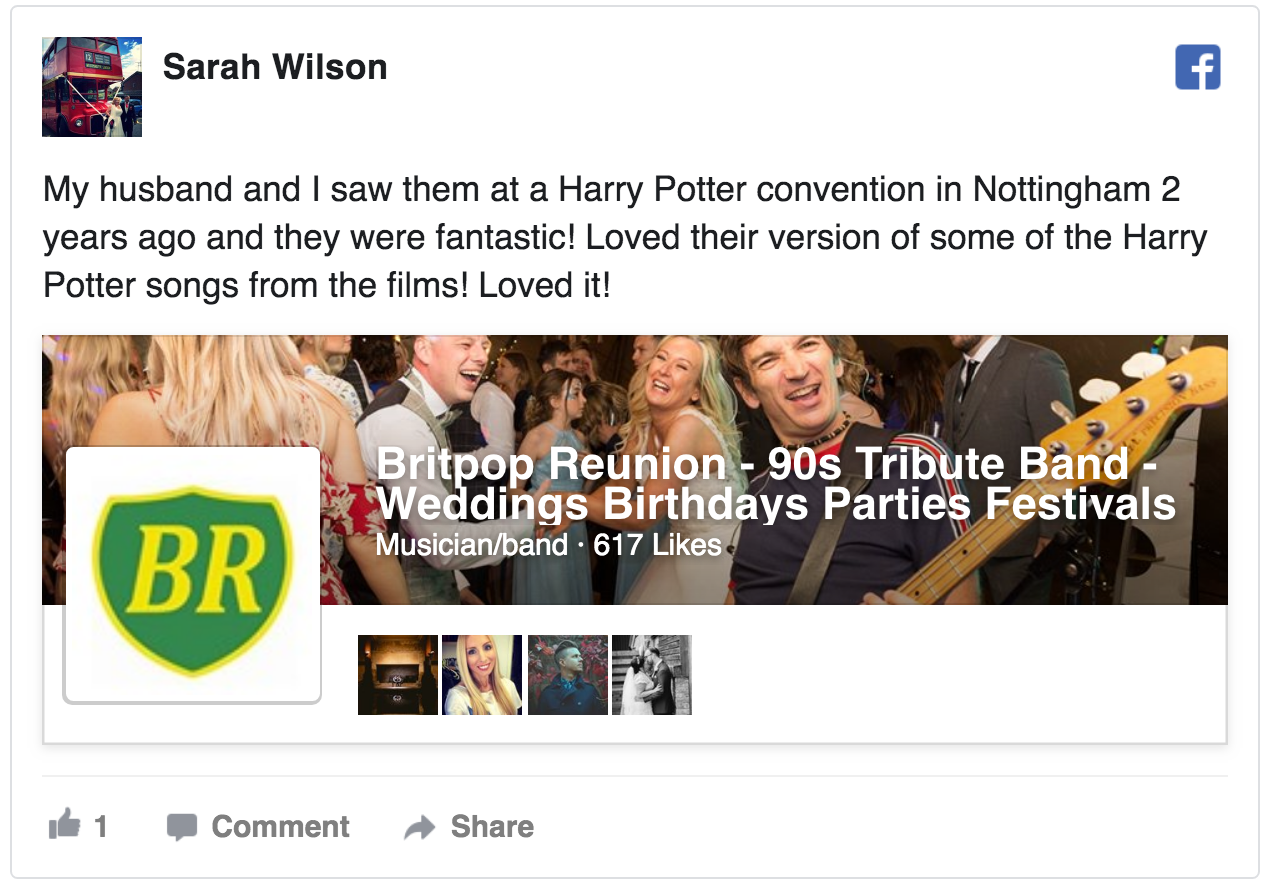1268x888 pixels.
Task: Click the Share label
Action: point(492,827)
